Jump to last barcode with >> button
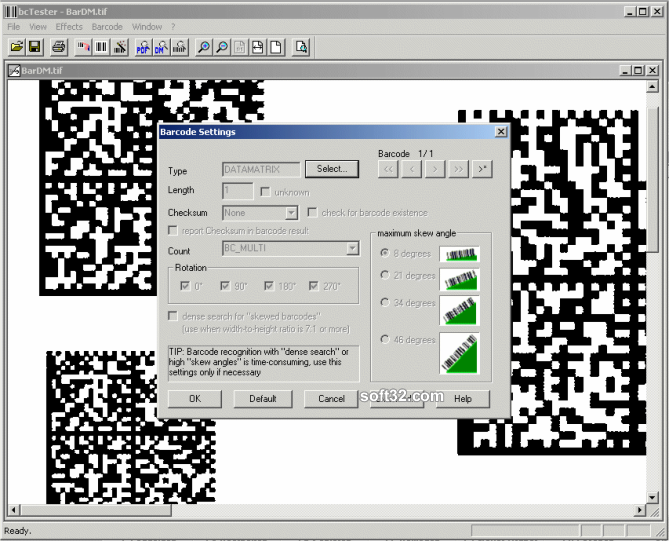Image resolution: width=669 pixels, height=541 pixels. pyautogui.click(x=459, y=169)
